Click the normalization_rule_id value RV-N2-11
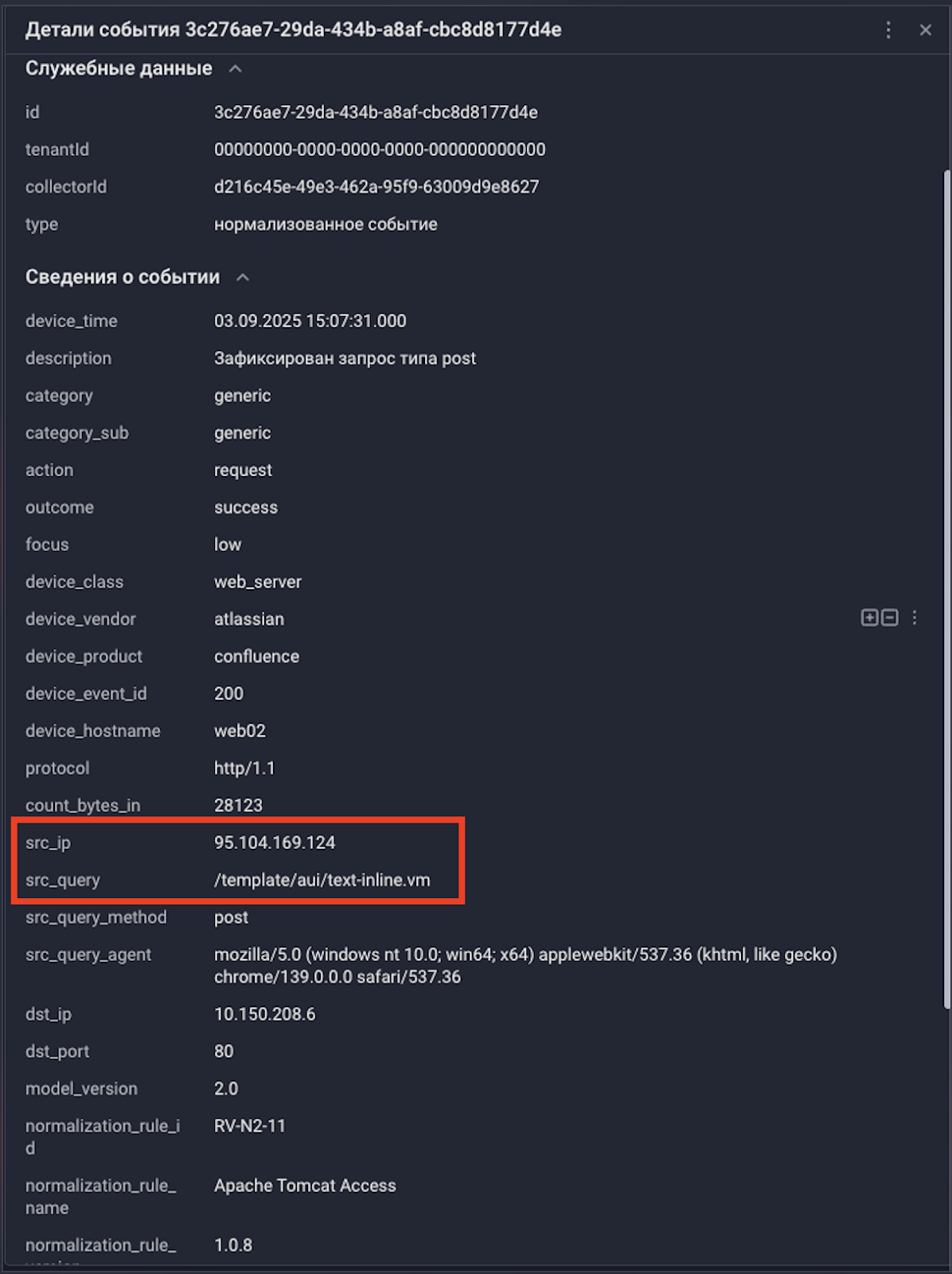 pos(250,1126)
